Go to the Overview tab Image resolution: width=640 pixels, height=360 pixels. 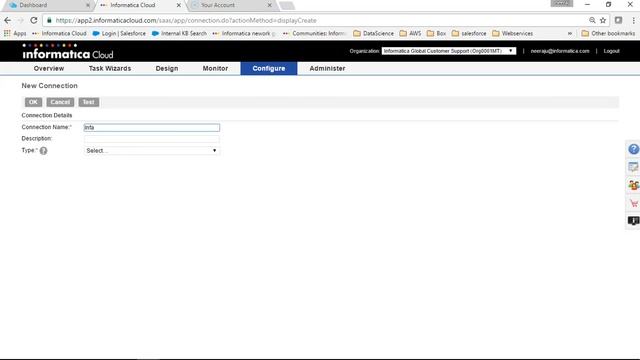click(x=49, y=69)
